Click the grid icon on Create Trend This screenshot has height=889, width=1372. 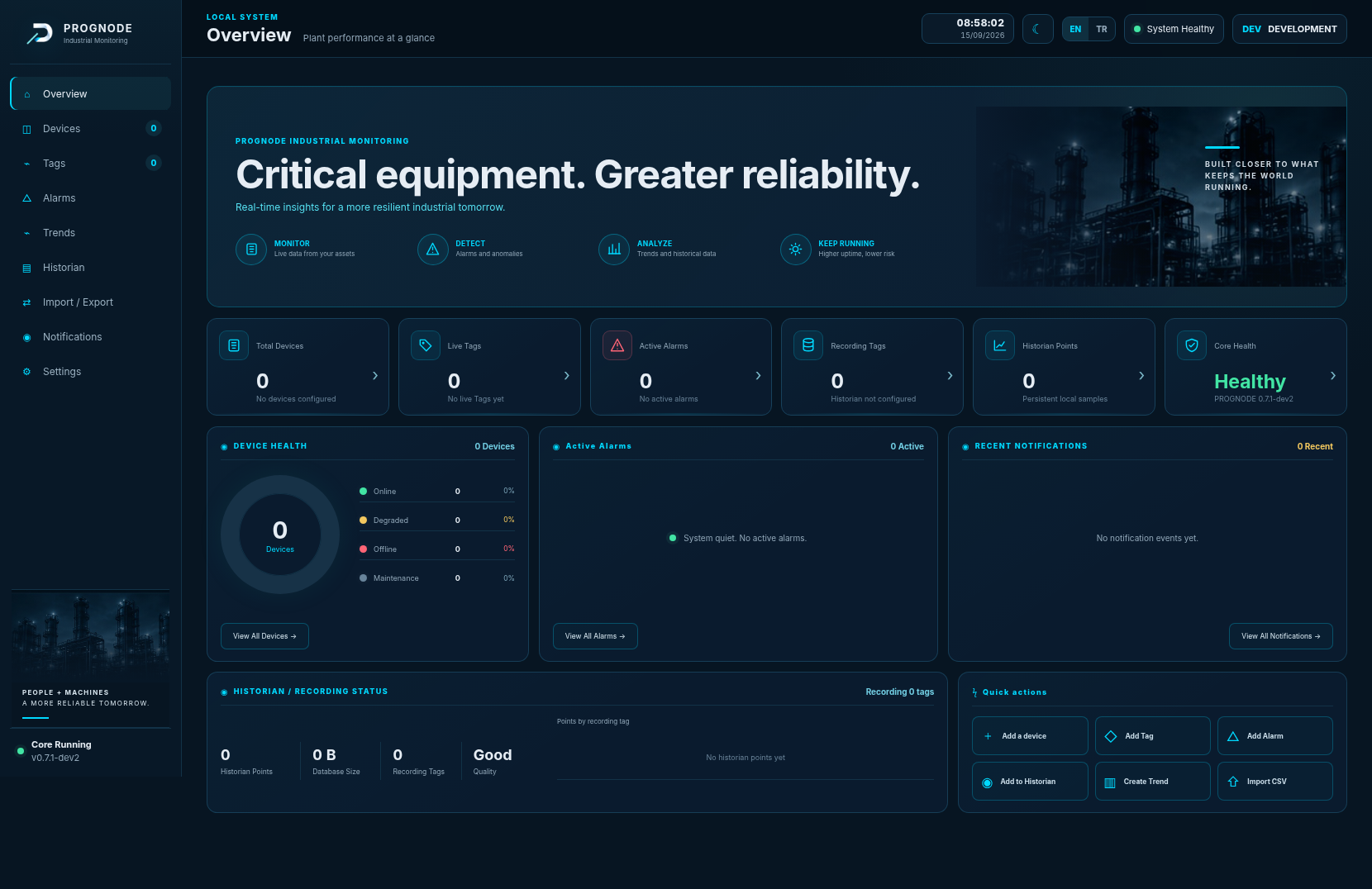1110,782
